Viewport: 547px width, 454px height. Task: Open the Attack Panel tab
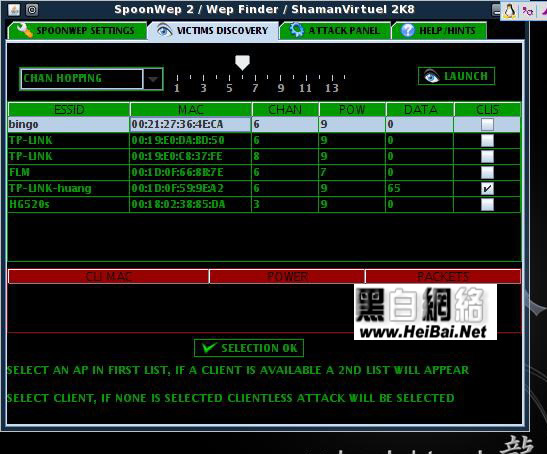[x=335, y=30]
